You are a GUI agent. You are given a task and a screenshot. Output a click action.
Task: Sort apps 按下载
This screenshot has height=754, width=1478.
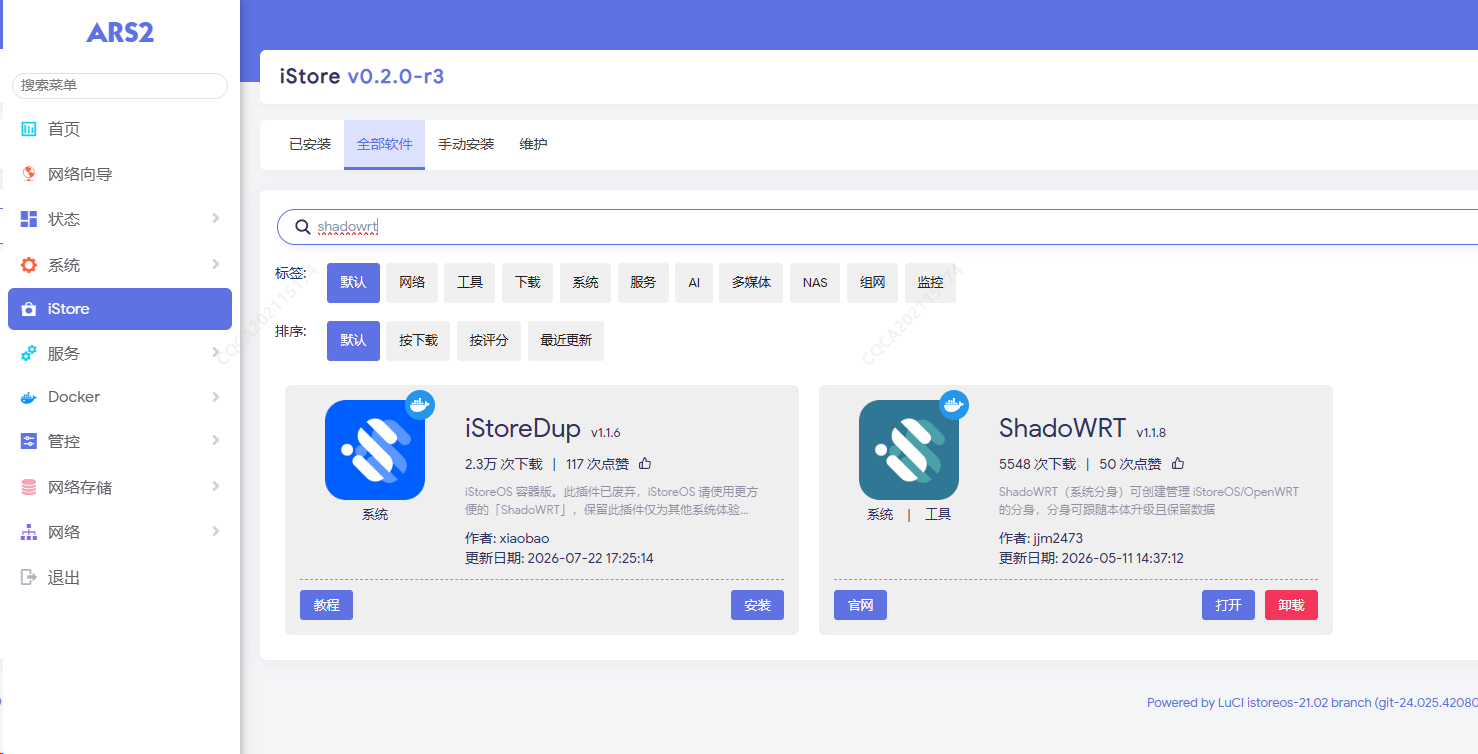(x=418, y=340)
